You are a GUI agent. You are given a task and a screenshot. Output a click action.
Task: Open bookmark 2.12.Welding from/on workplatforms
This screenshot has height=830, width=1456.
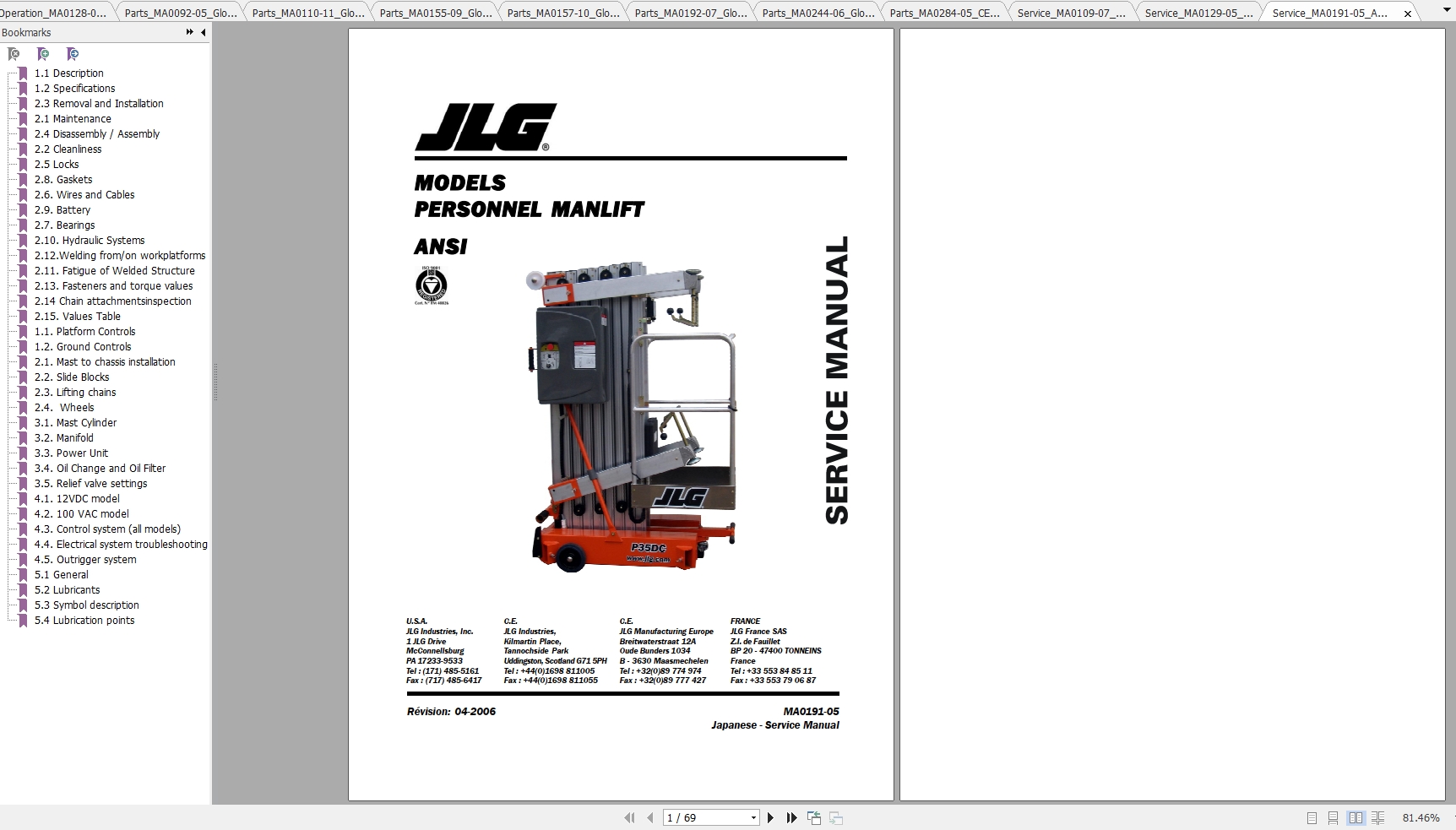tap(120, 256)
